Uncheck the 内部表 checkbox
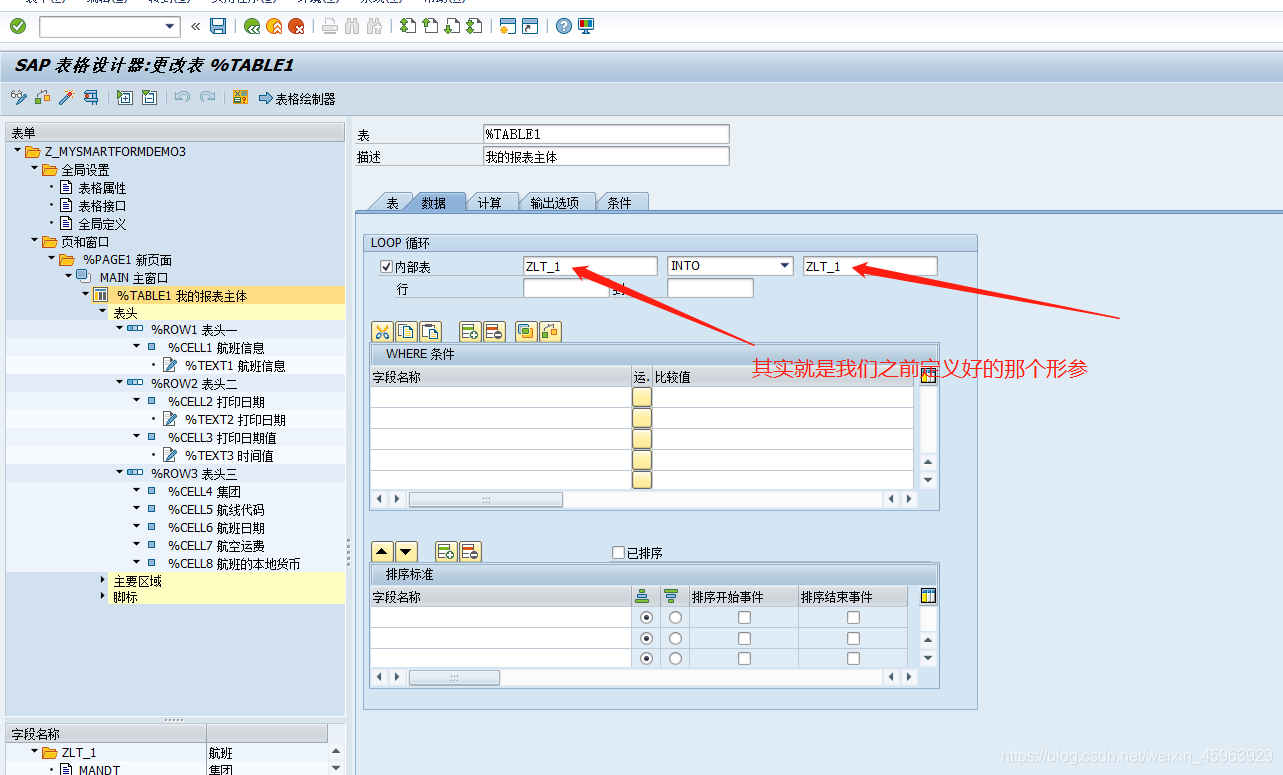 [x=386, y=267]
